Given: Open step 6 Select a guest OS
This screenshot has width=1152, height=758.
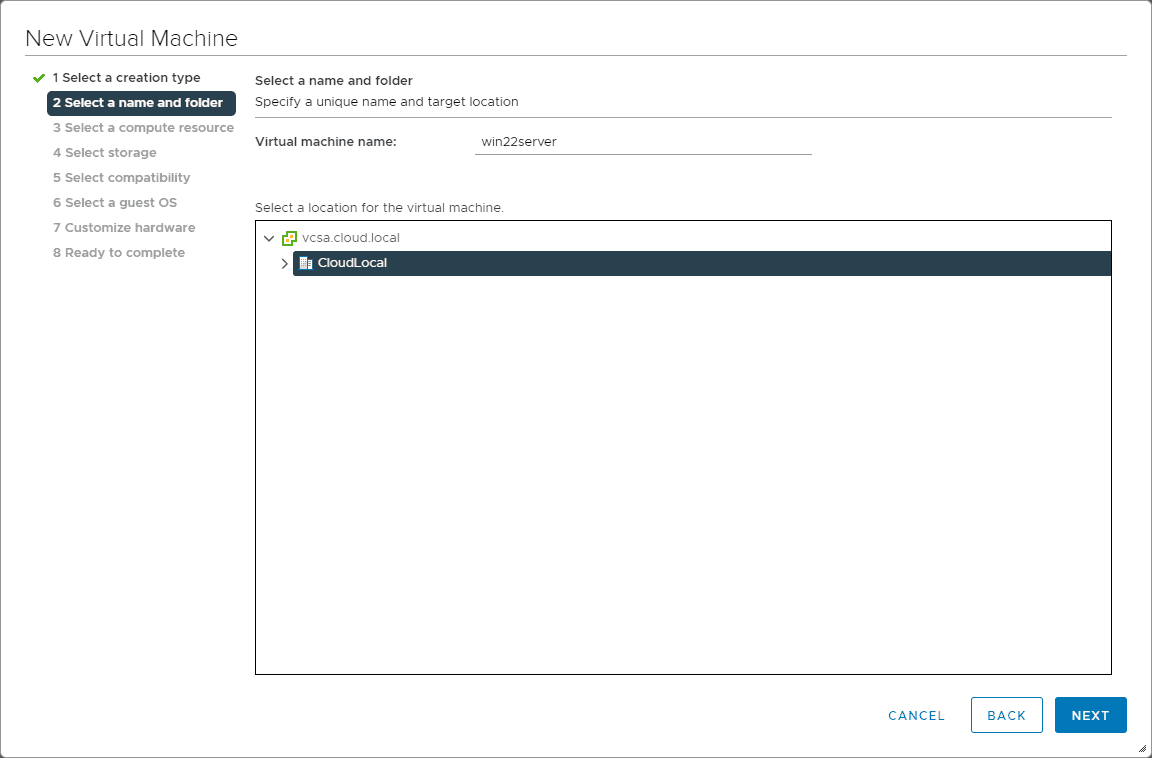Looking at the screenshot, I should (x=115, y=203).
